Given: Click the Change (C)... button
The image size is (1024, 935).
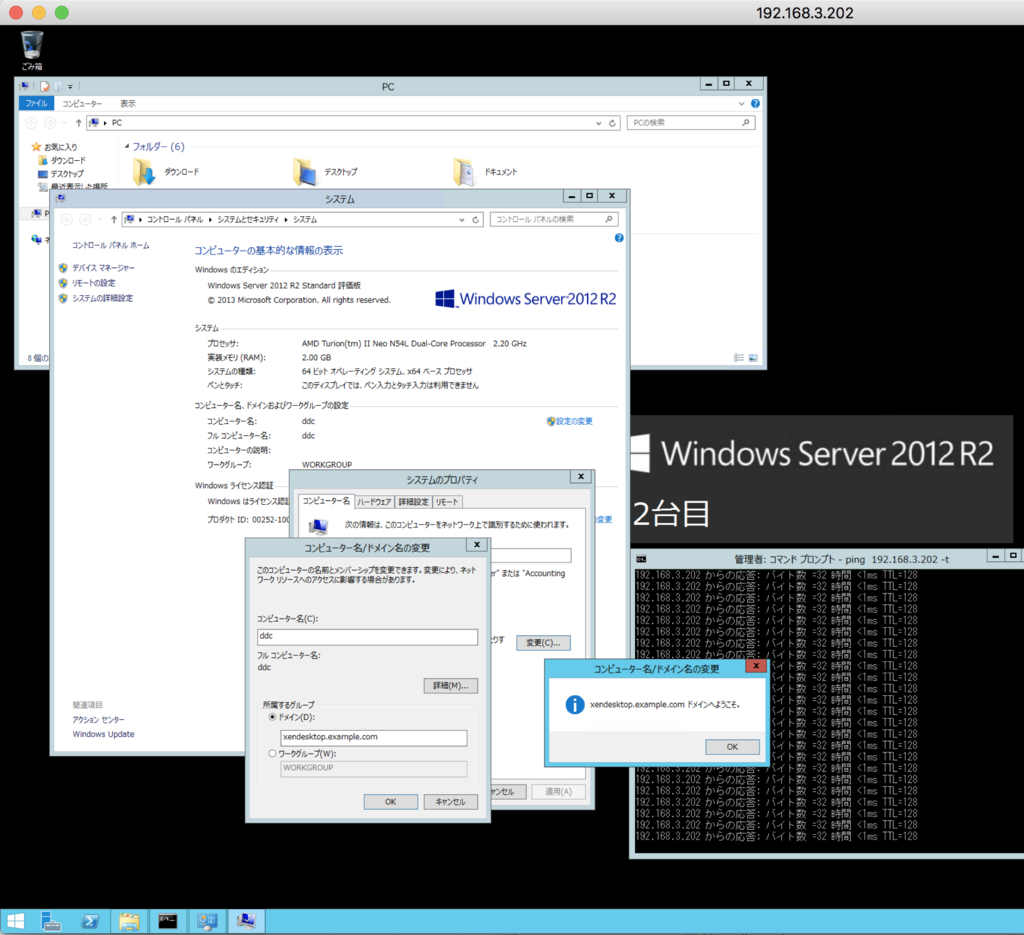Looking at the screenshot, I should [543, 642].
